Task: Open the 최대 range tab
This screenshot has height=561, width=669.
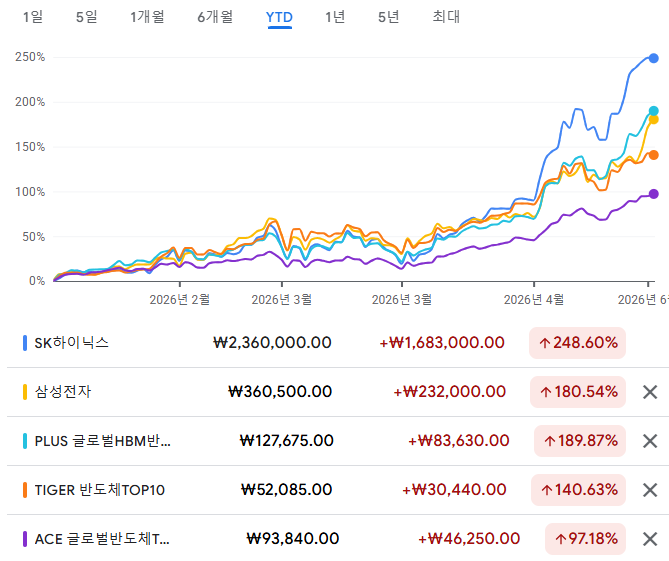Action: click(446, 17)
